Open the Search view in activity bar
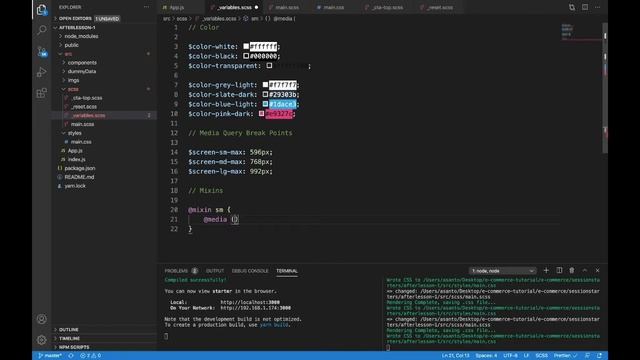The width and height of the screenshot is (640, 360). pyautogui.click(x=42, y=30)
